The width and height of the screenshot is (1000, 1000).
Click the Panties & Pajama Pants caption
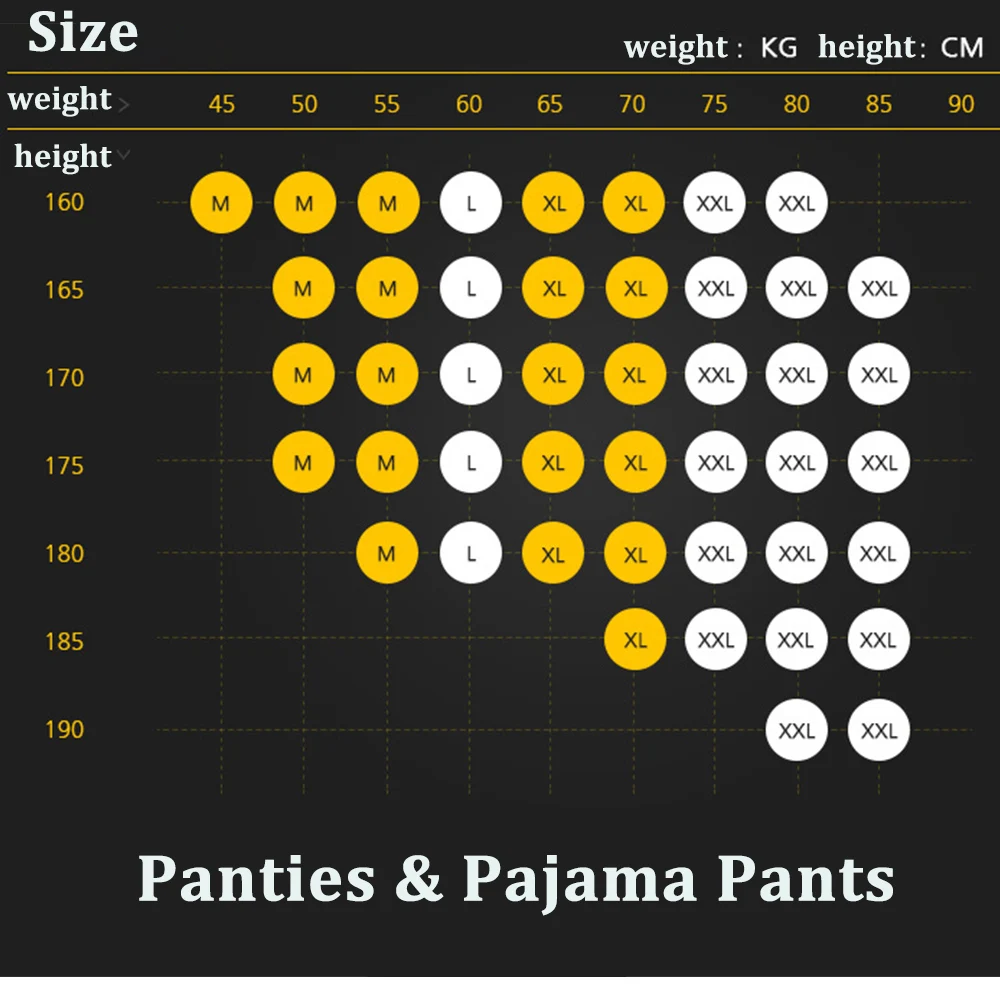click(516, 879)
